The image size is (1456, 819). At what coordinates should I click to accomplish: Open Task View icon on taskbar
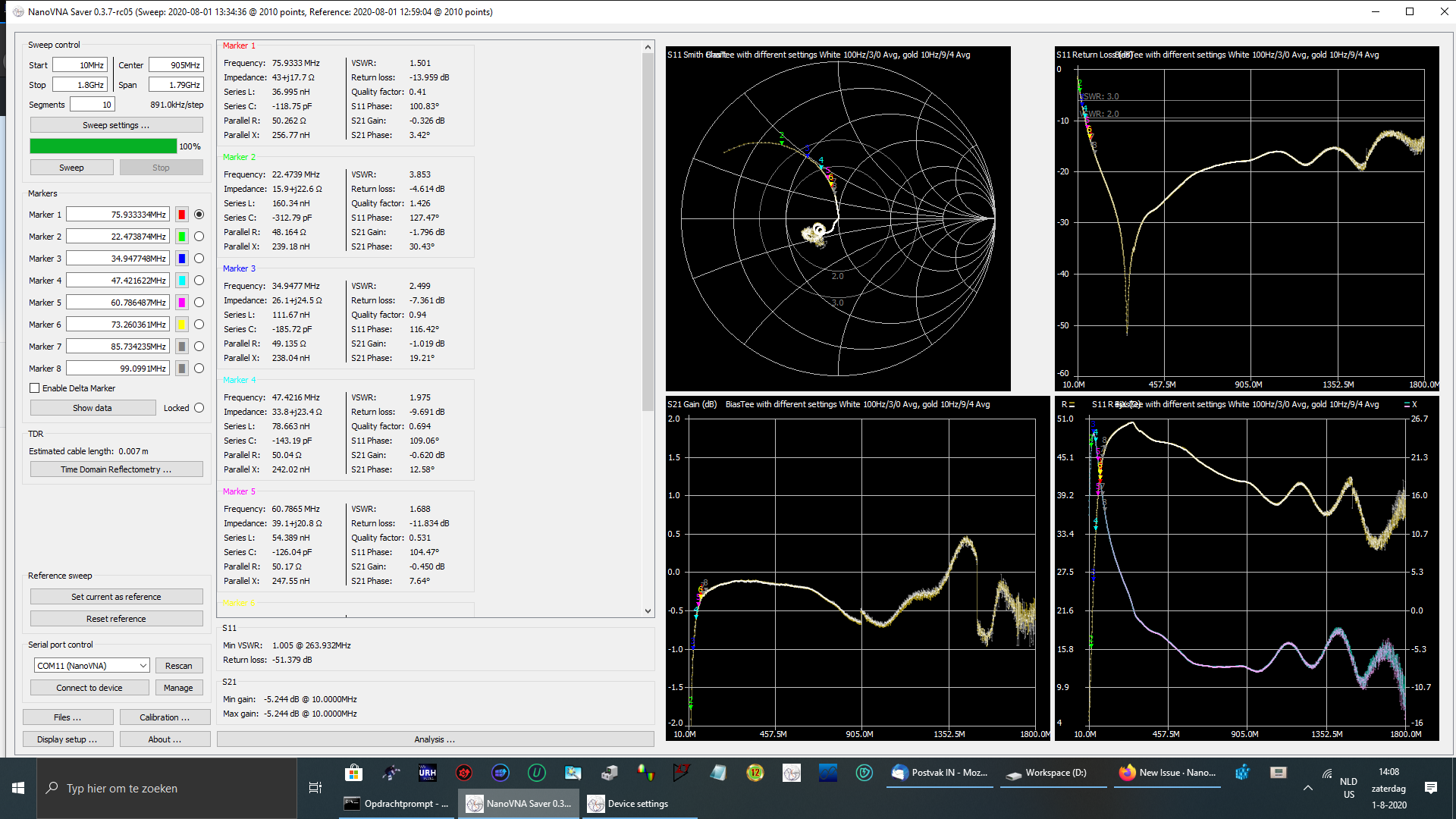[x=315, y=788]
